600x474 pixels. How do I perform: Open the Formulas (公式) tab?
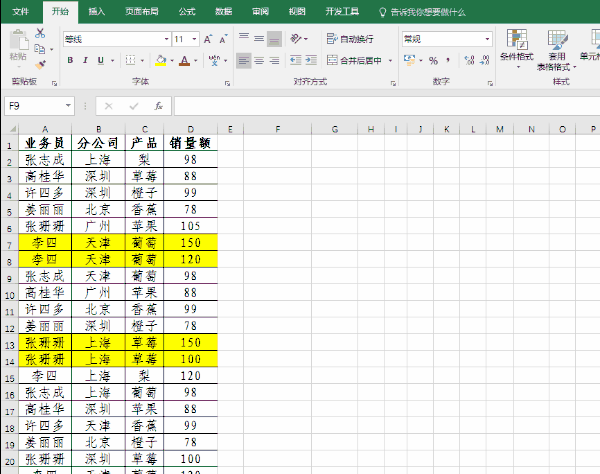coord(186,11)
